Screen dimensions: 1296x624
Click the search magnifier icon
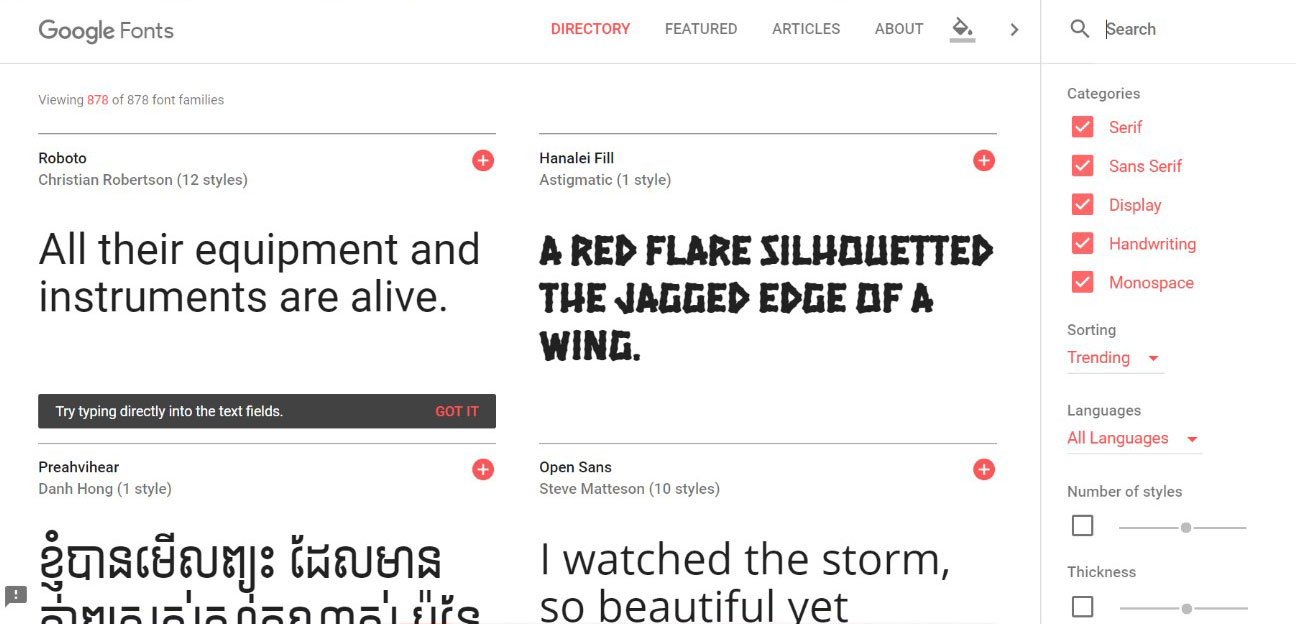point(1079,29)
